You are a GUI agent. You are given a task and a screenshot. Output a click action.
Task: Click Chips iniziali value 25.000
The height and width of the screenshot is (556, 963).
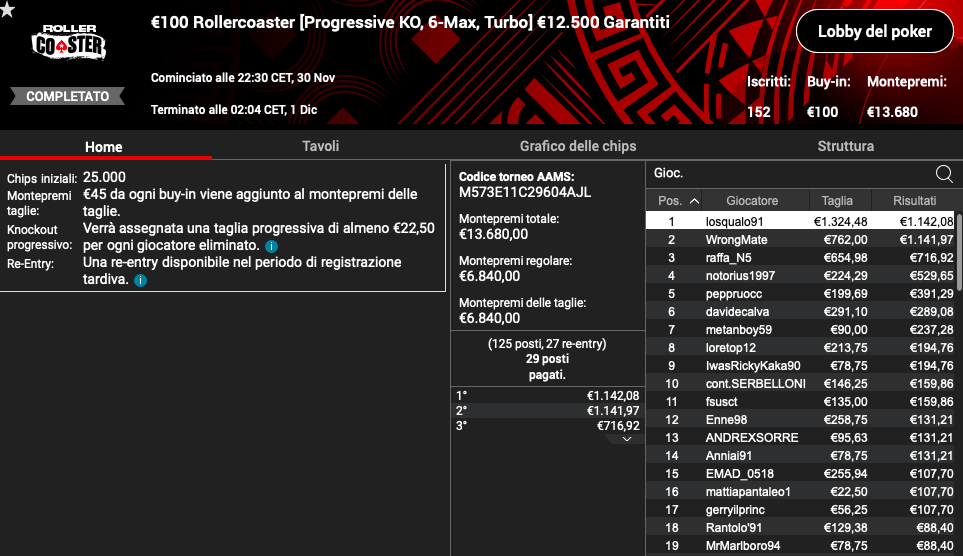104,178
